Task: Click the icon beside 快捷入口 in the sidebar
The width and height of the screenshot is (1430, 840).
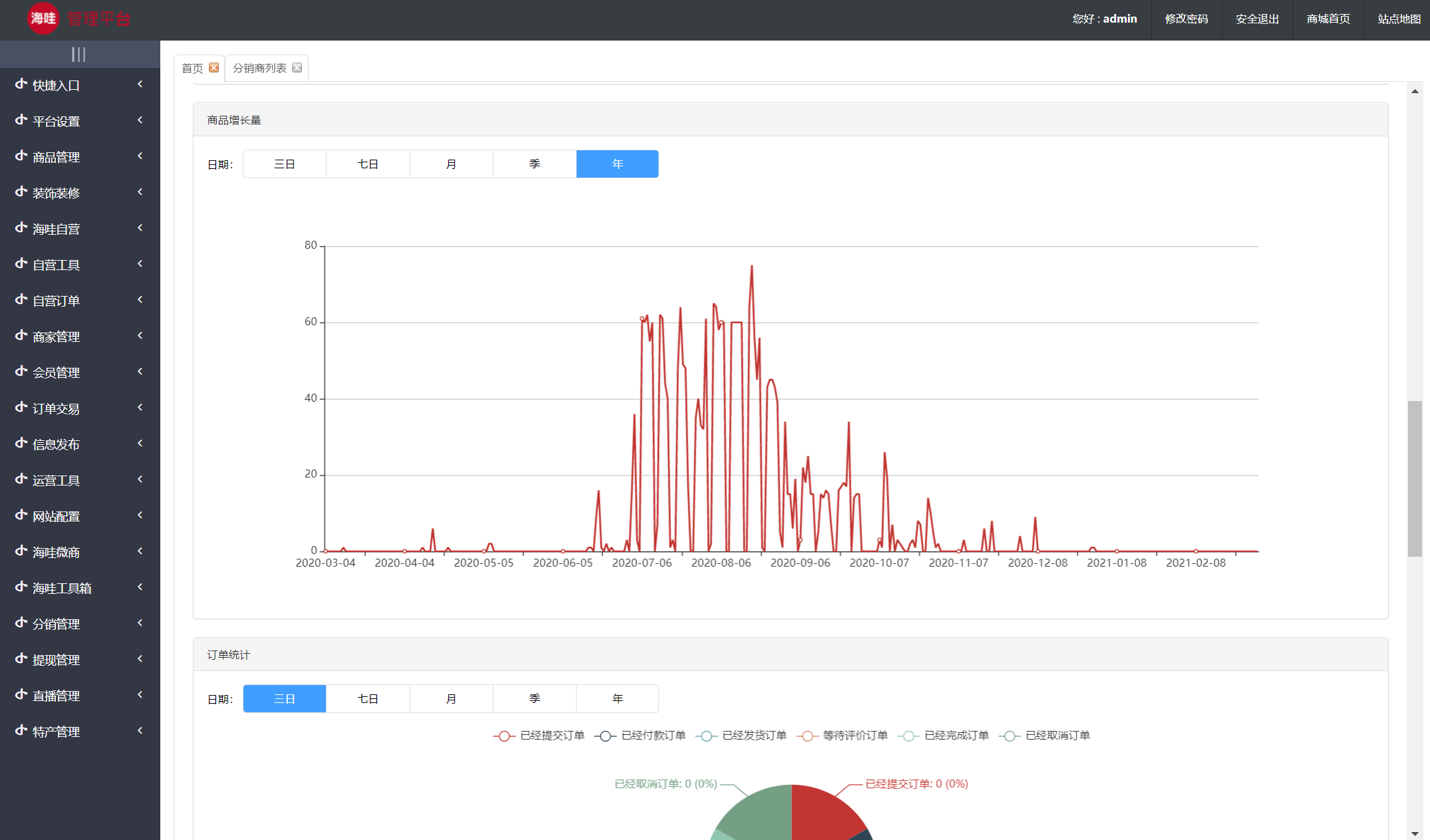Action: (x=21, y=84)
